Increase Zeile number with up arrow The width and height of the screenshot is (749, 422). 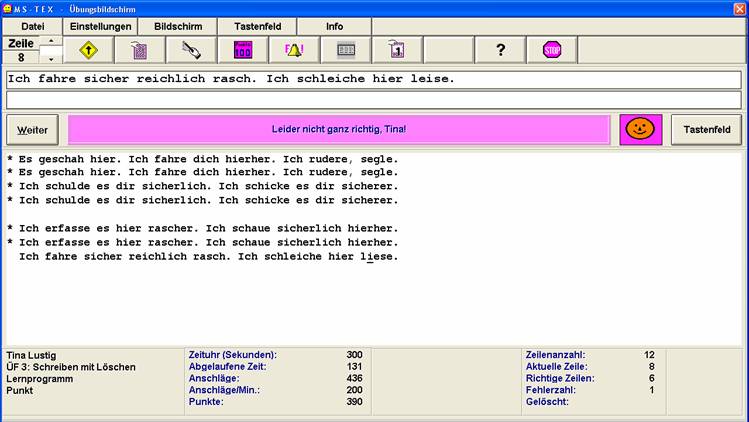tap(52, 42)
